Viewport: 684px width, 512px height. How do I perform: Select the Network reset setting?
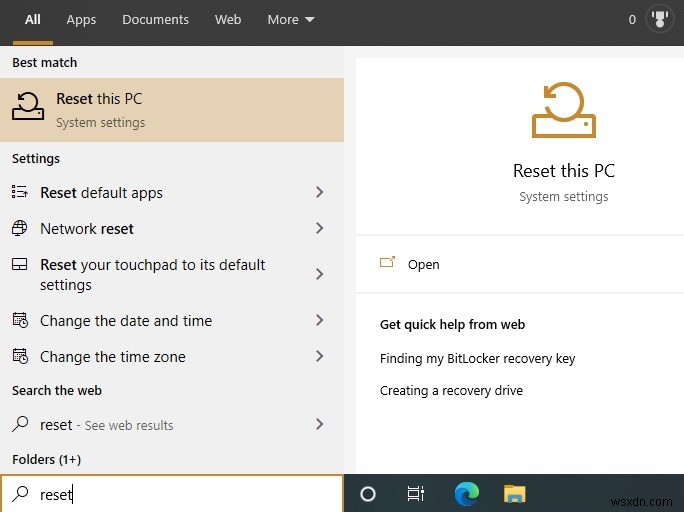(172, 228)
